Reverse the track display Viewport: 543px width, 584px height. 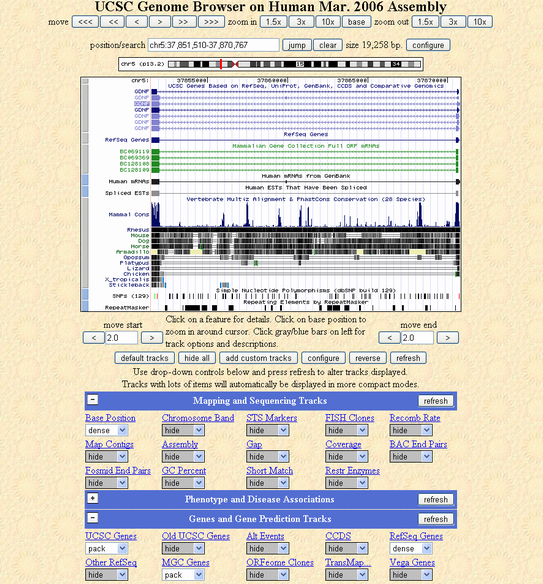coord(368,358)
